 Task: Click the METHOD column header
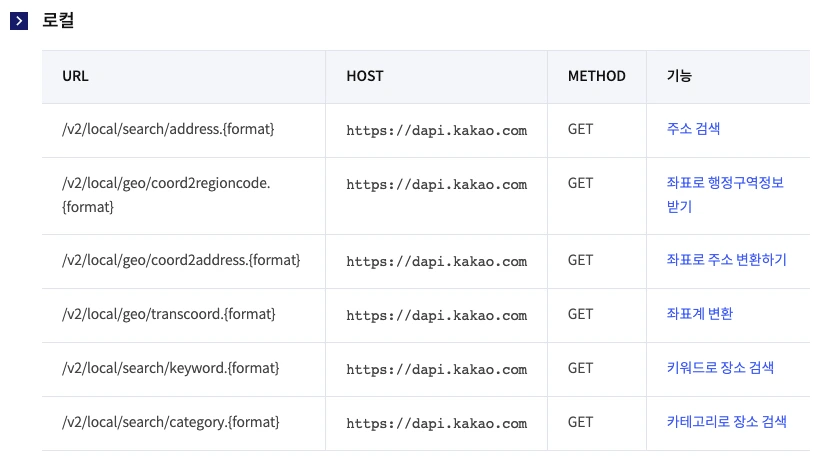[596, 76]
